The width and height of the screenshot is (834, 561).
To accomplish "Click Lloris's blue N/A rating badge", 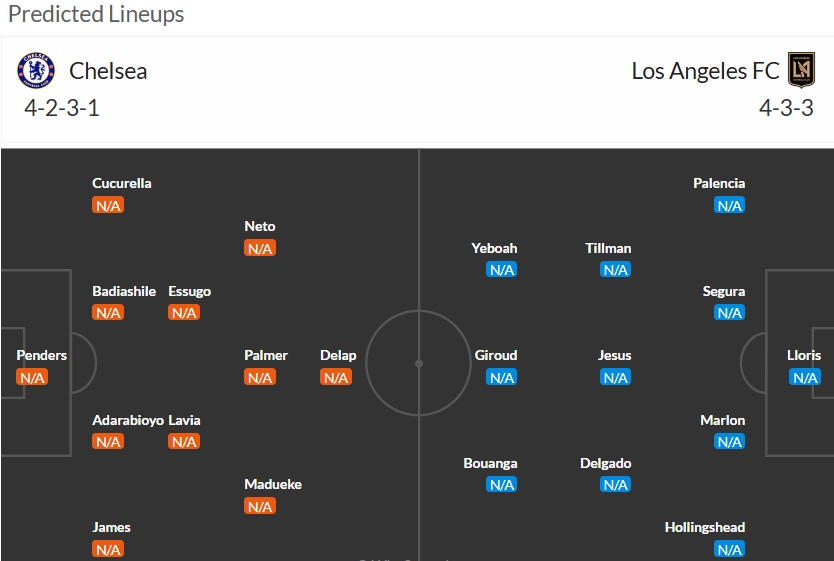I will coord(805,378).
